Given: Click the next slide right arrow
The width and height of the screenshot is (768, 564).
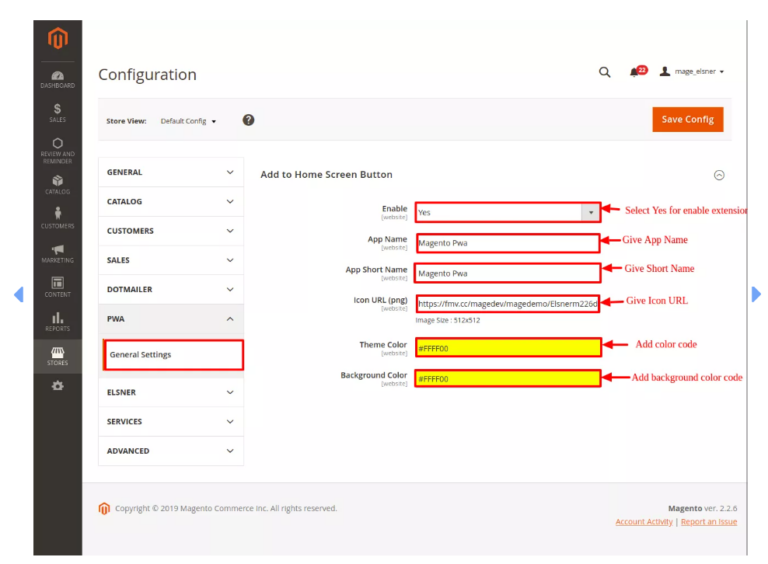Looking at the screenshot, I should (756, 294).
